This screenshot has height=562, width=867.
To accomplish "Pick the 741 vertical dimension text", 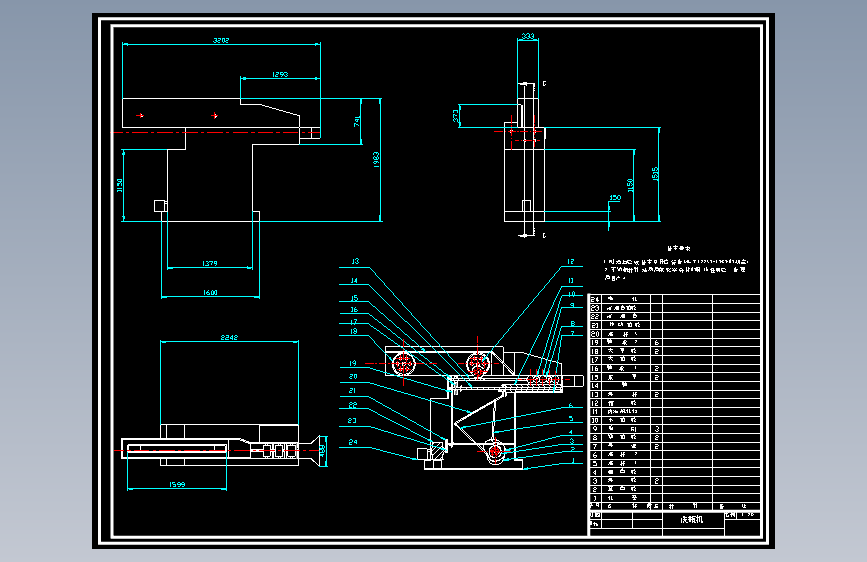I will pyautogui.click(x=357, y=122).
